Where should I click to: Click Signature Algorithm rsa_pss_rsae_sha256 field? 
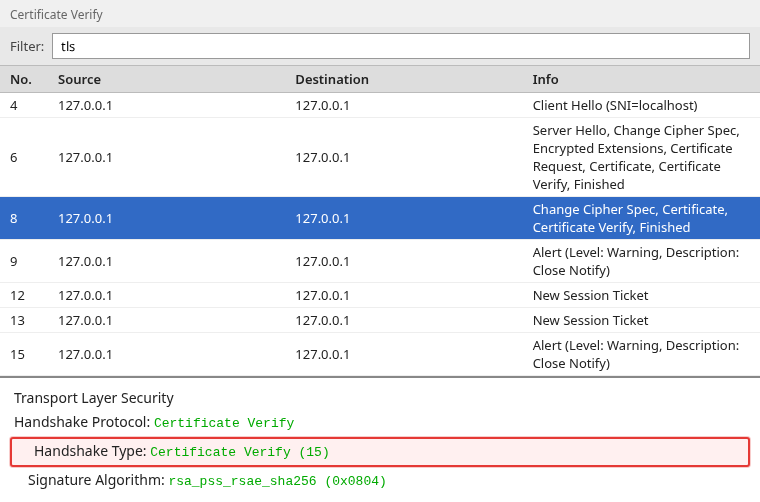point(207,480)
